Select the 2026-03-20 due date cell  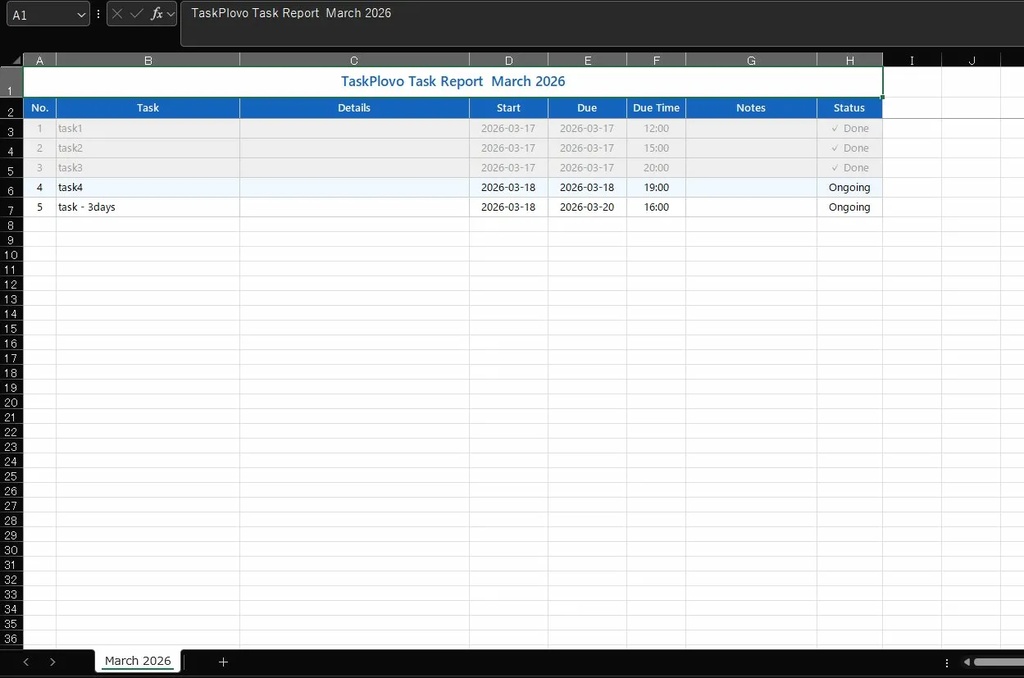point(587,207)
